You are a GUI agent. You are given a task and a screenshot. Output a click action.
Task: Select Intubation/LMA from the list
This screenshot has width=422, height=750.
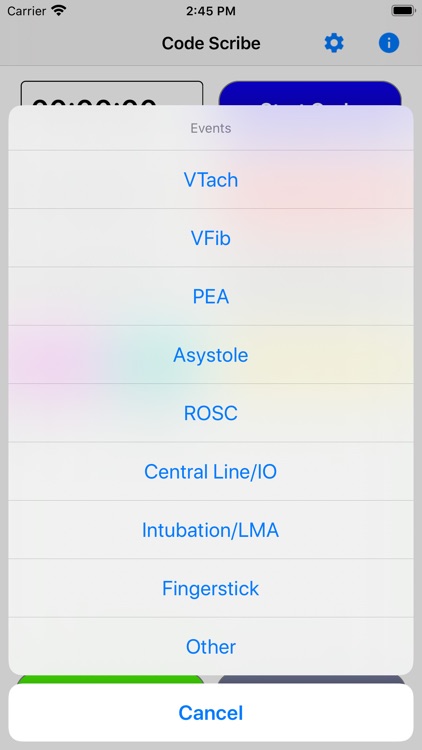(x=211, y=529)
